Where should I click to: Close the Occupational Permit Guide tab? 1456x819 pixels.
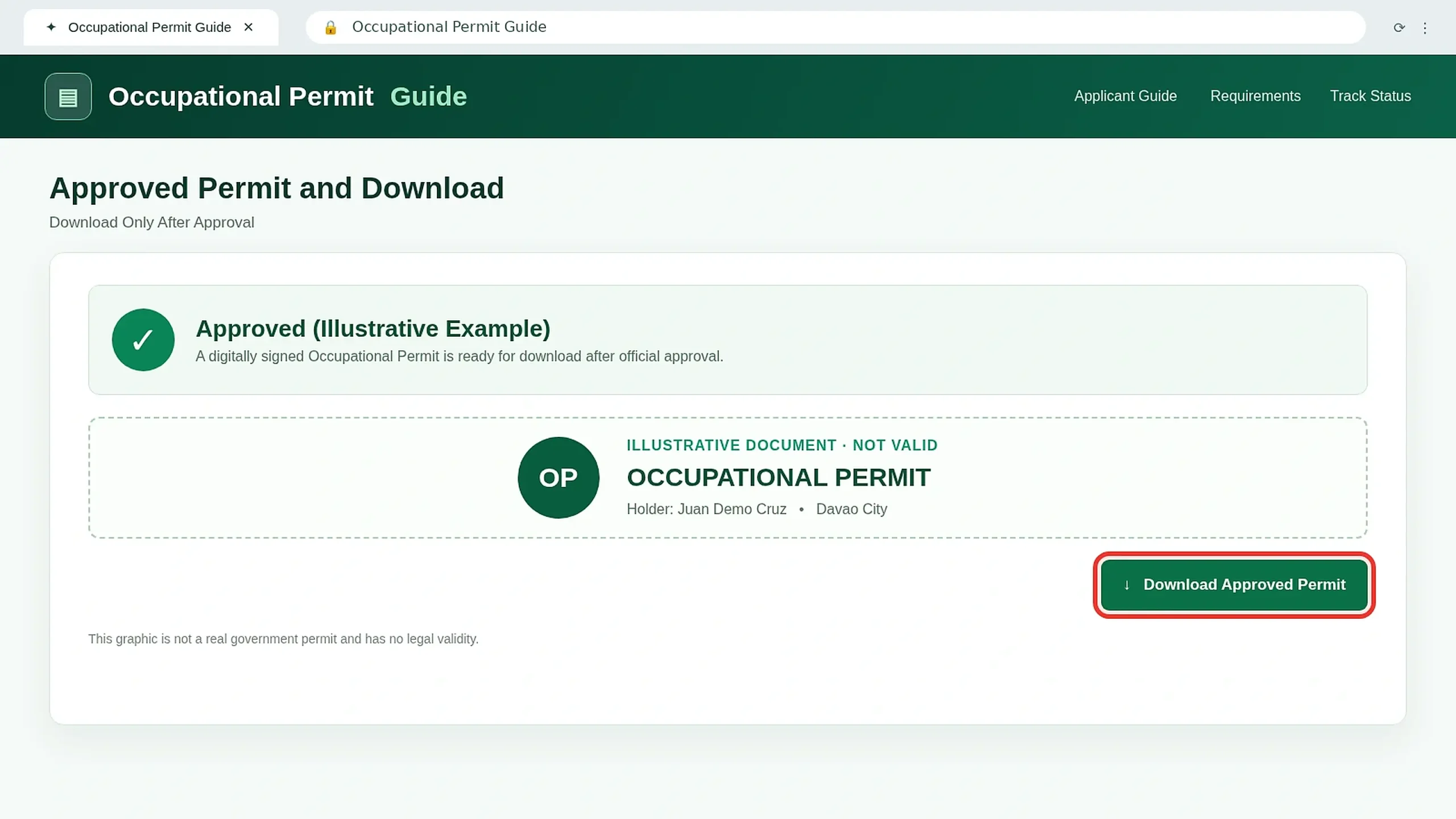248,27
